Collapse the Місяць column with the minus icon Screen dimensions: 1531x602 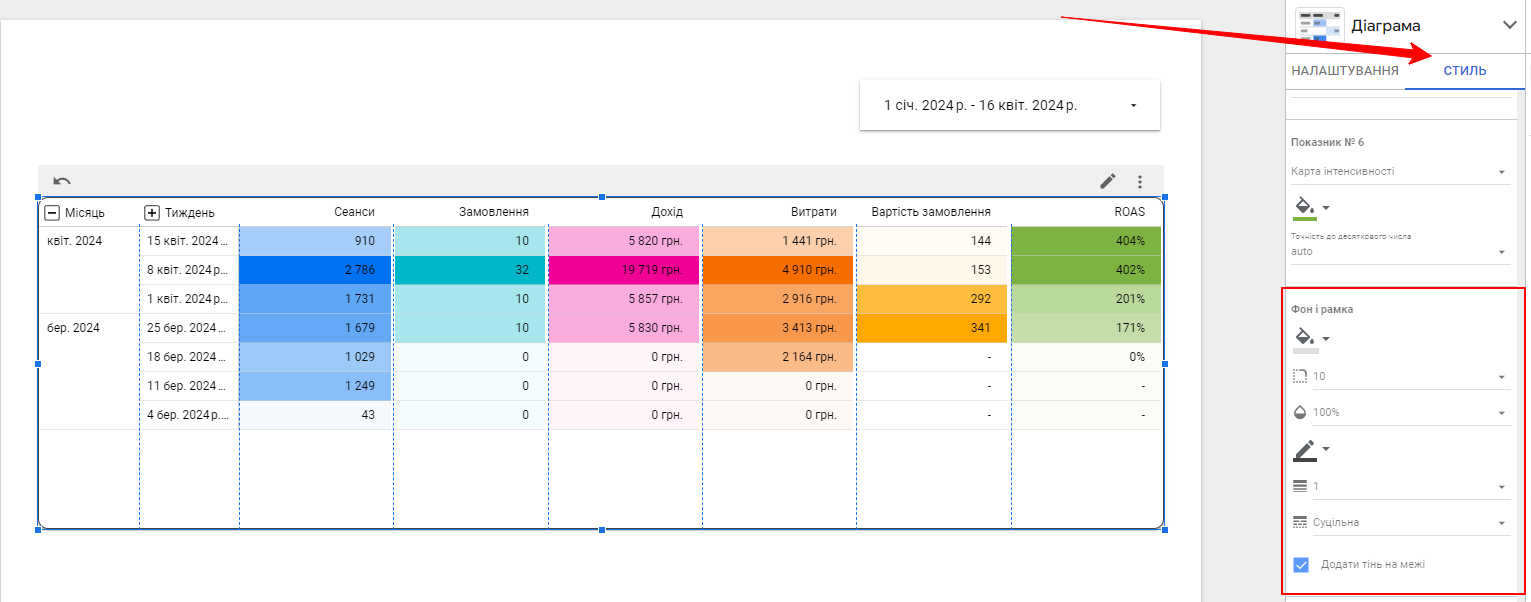pyautogui.click(x=52, y=212)
